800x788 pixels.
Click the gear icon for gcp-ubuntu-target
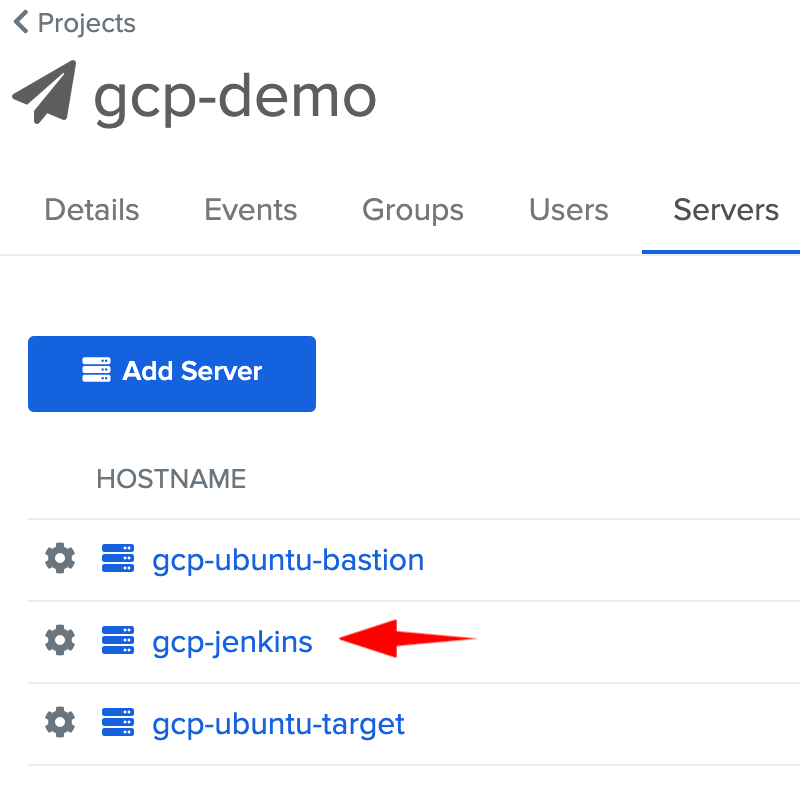pyautogui.click(x=60, y=723)
